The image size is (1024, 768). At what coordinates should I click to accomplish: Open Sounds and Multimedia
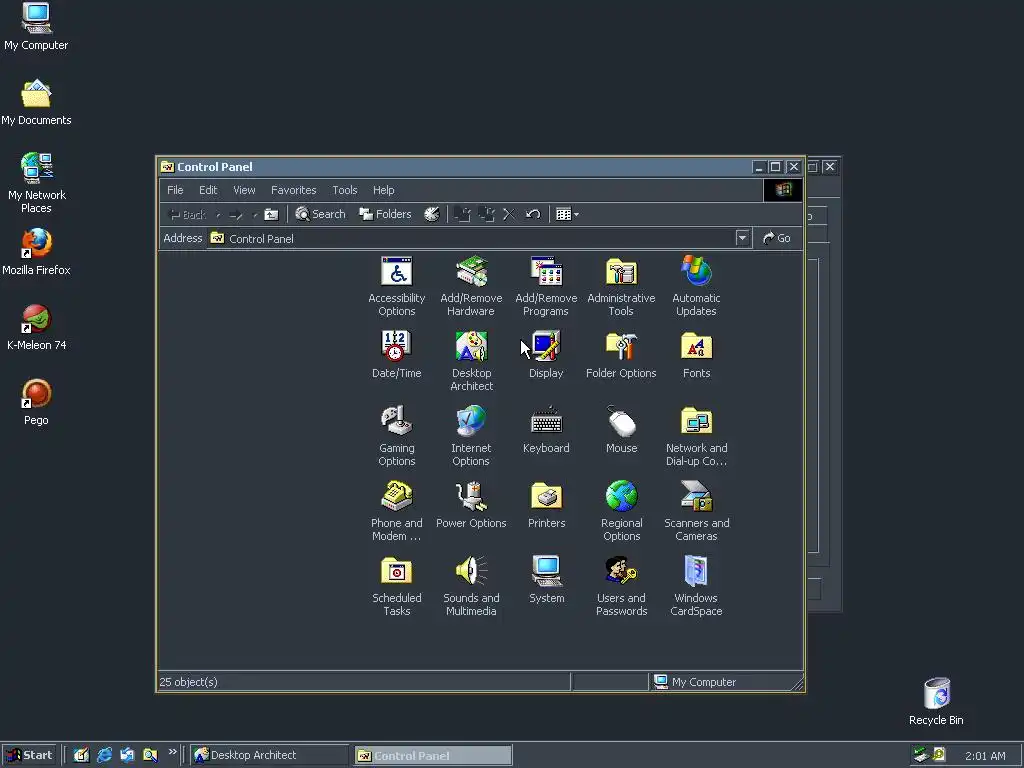471,586
